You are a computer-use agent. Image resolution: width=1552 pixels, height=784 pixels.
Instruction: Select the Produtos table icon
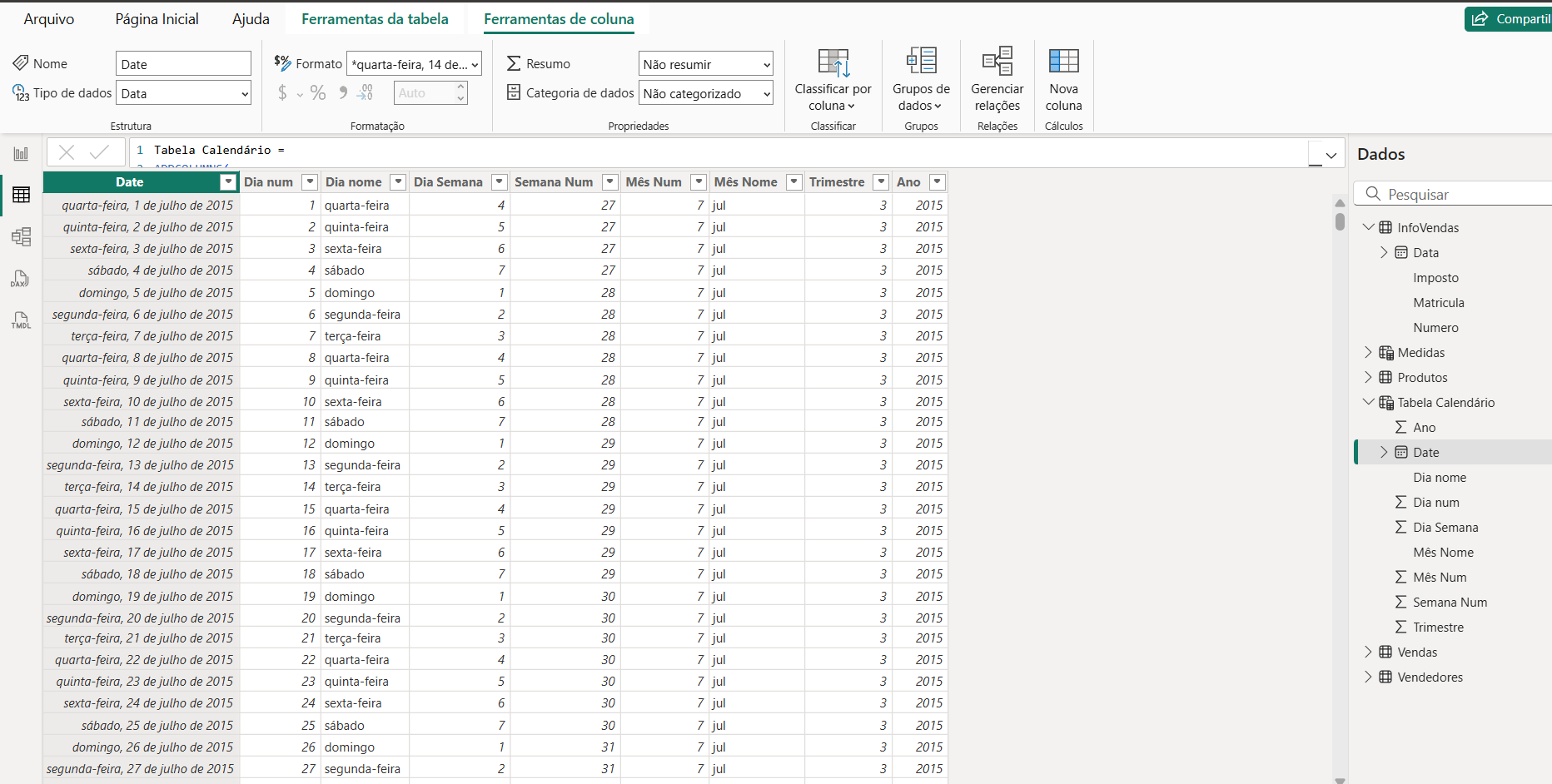pos(1385,377)
